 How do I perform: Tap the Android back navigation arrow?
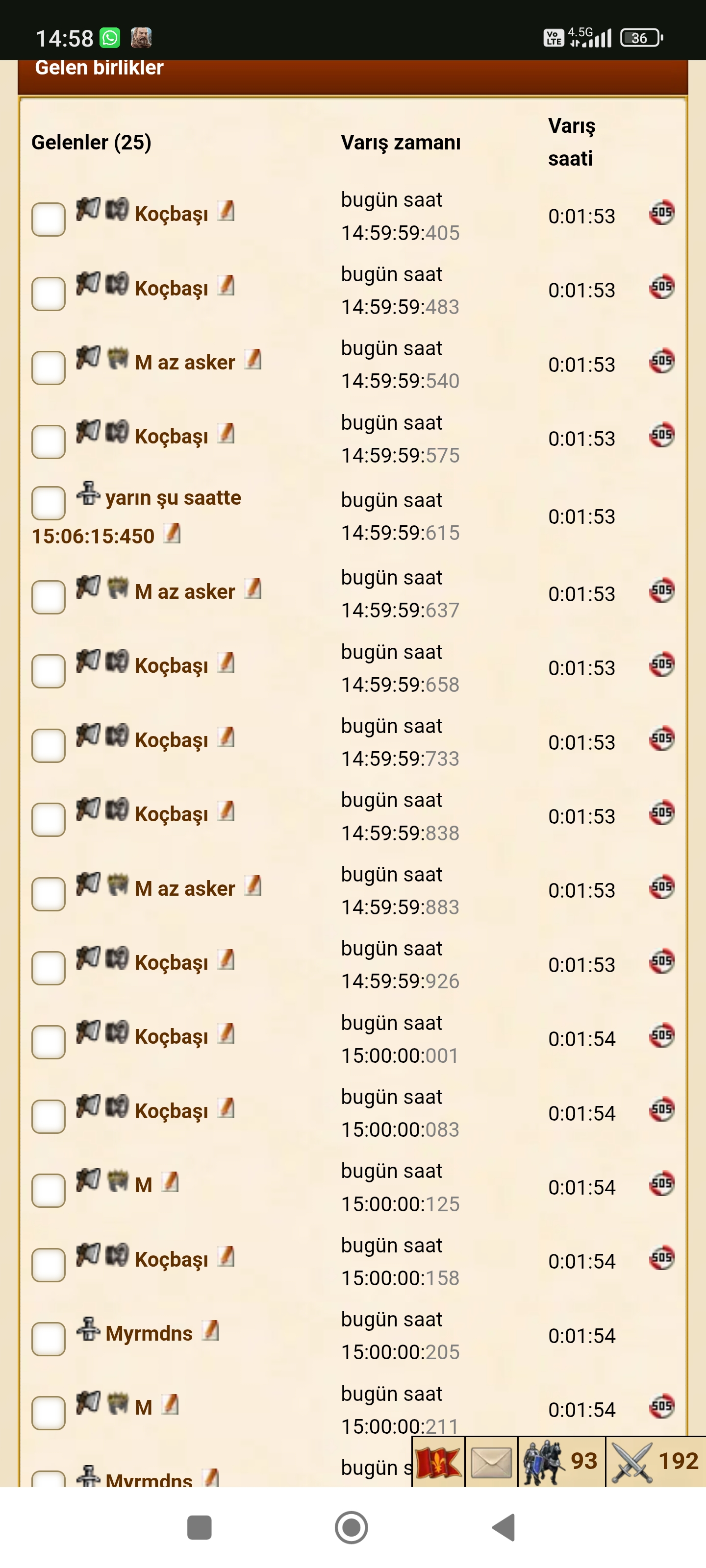click(504, 1527)
